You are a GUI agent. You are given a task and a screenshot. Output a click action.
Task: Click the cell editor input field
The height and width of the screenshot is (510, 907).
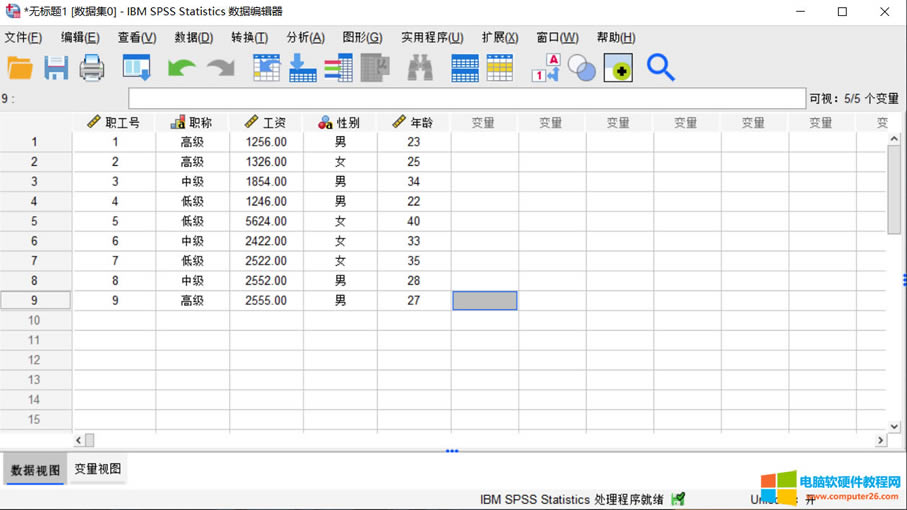(x=466, y=98)
